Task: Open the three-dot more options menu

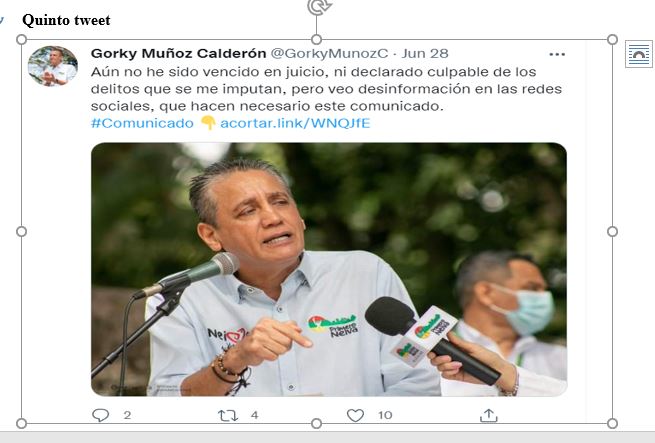Action: [x=557, y=54]
